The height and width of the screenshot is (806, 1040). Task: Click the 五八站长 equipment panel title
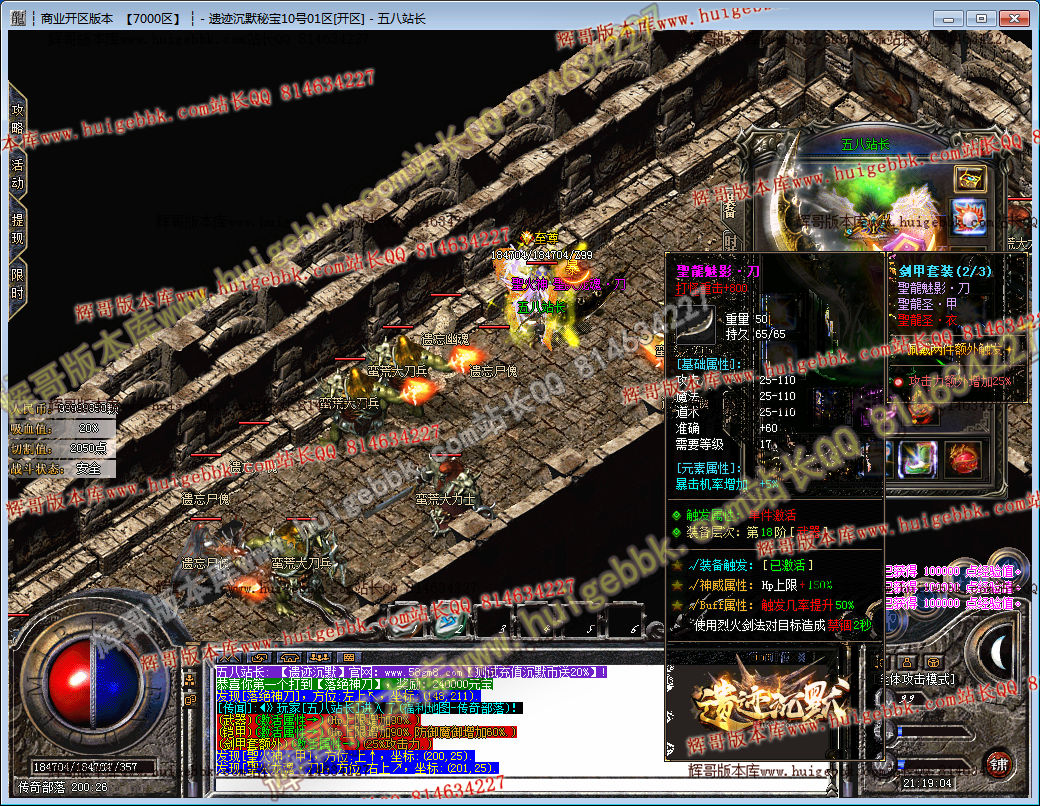pos(866,144)
